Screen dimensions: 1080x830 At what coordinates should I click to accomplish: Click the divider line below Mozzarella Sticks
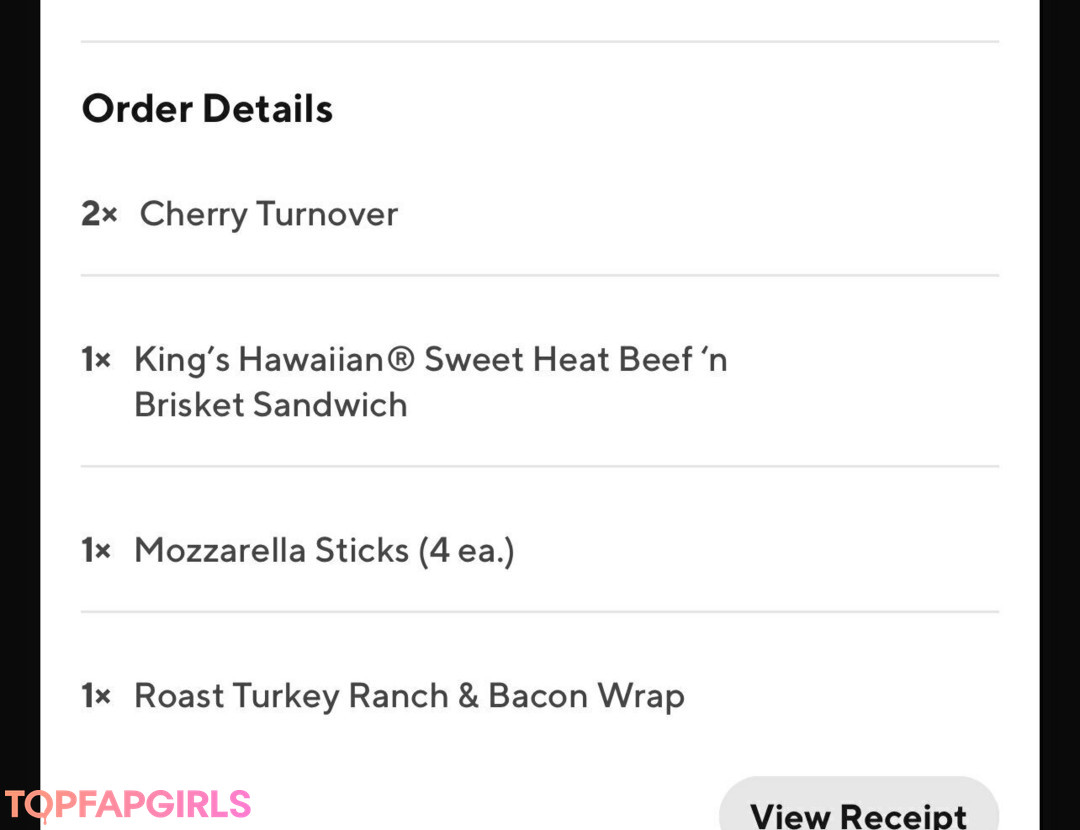540,611
